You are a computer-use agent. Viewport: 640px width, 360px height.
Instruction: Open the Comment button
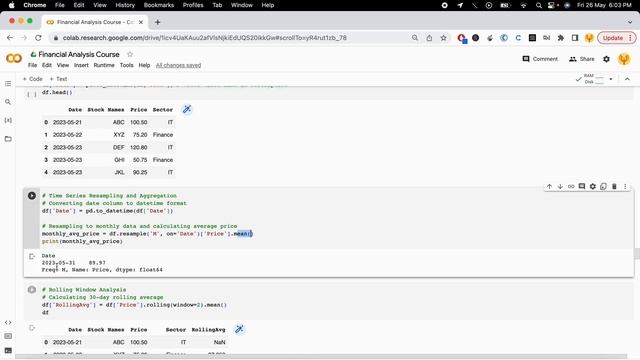coord(540,59)
